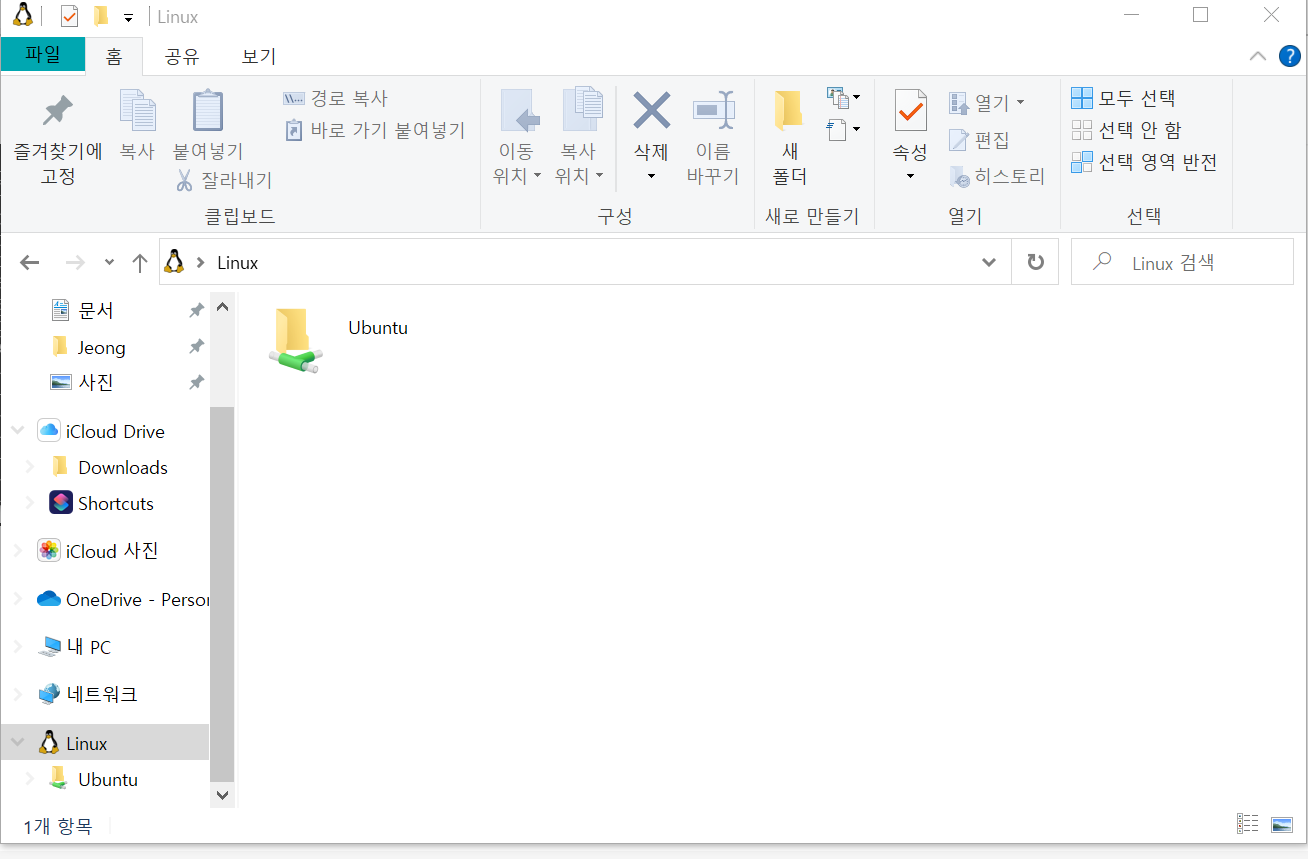The width and height of the screenshot is (1308, 859).
Task: Select 잘라내기 (Cut) scissors item
Action: click(223, 180)
